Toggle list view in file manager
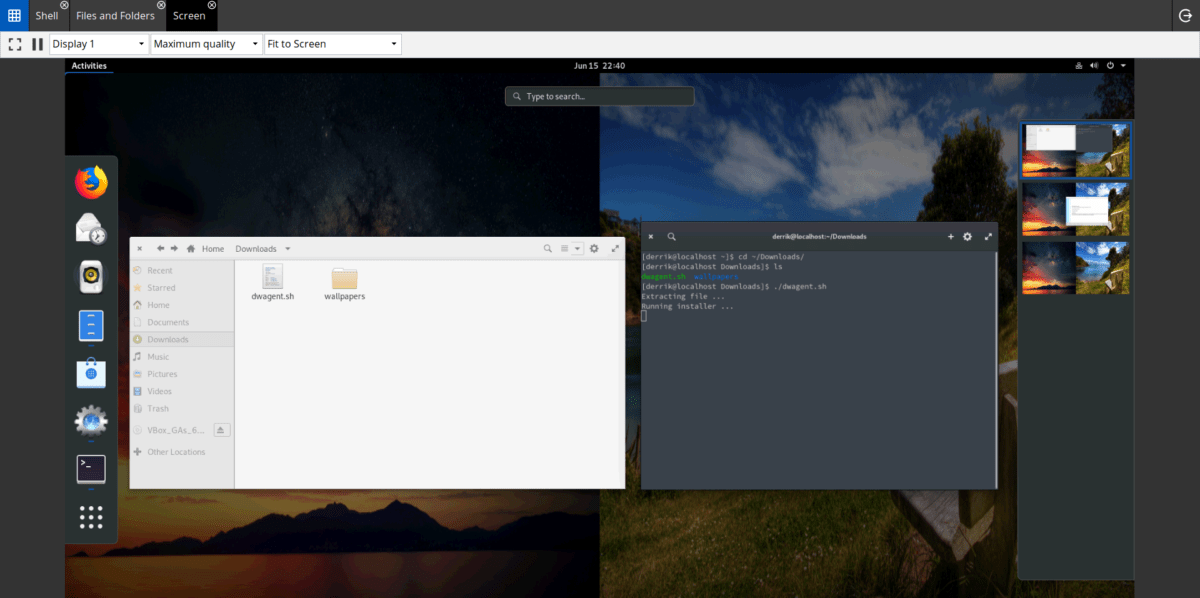The image size is (1200, 598). click(x=564, y=248)
